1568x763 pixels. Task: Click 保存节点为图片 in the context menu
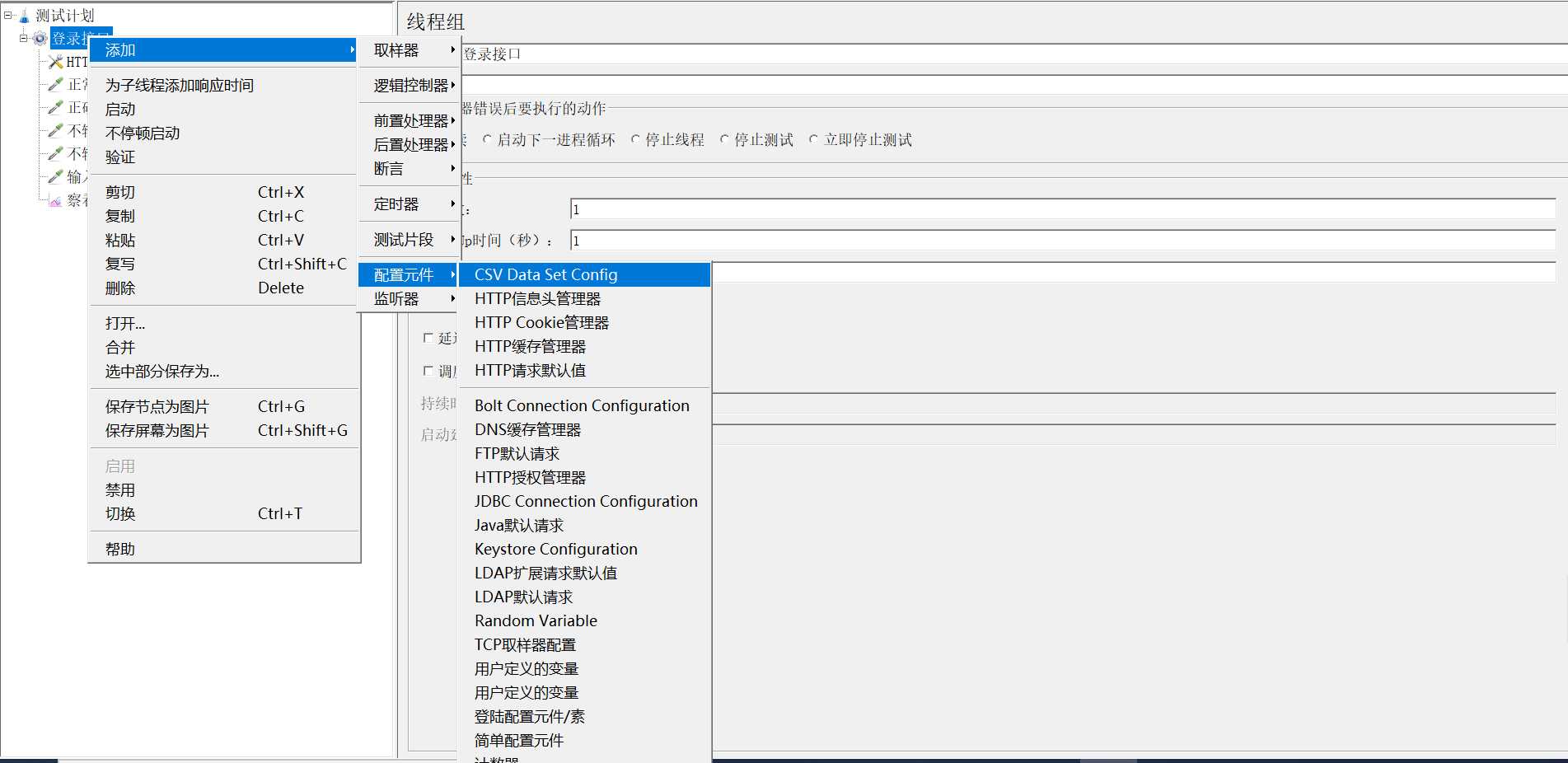pos(223,406)
